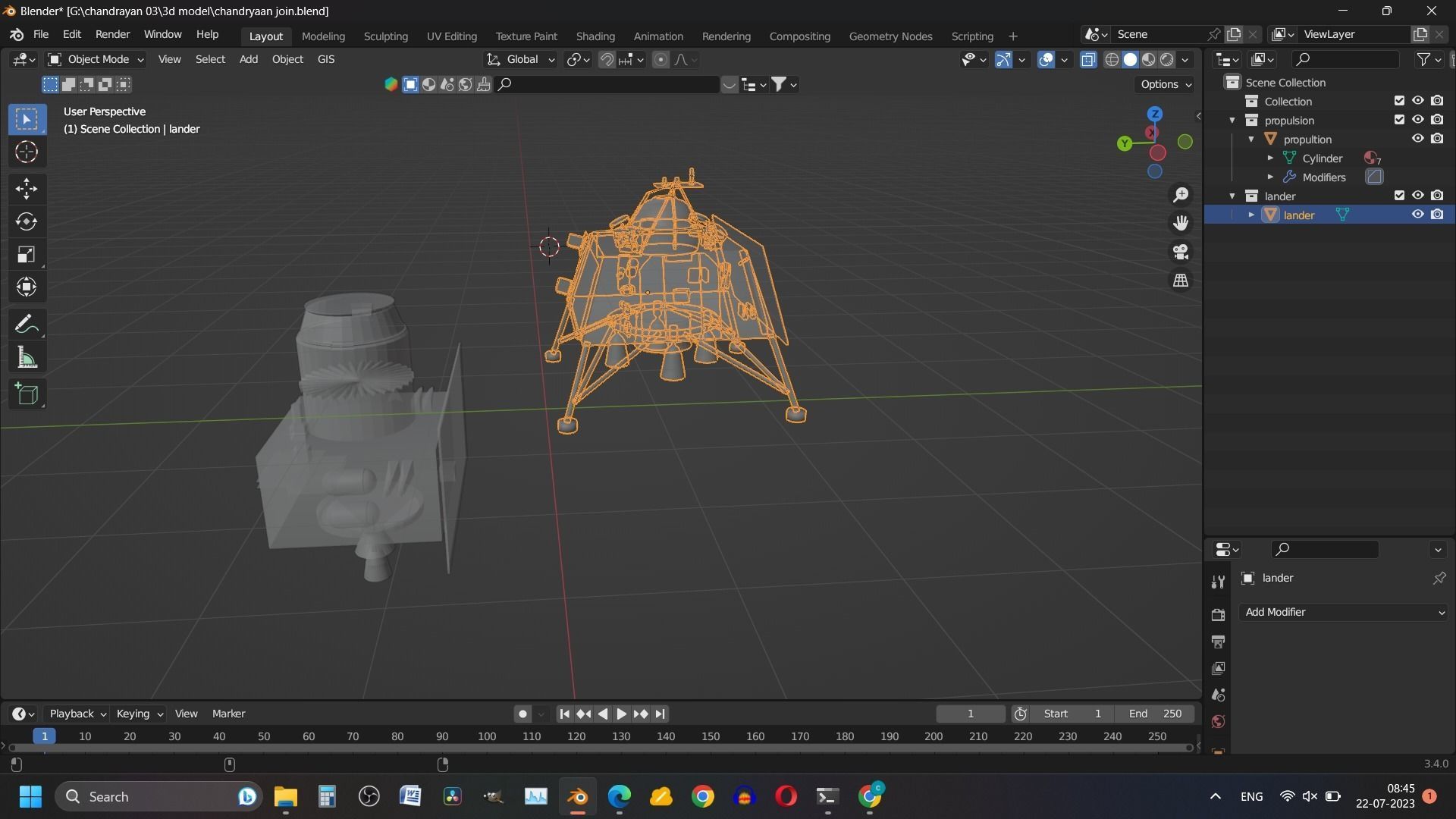Switch to orthographic grid view icon
This screenshot has height=819, width=1456.
[x=1181, y=281]
